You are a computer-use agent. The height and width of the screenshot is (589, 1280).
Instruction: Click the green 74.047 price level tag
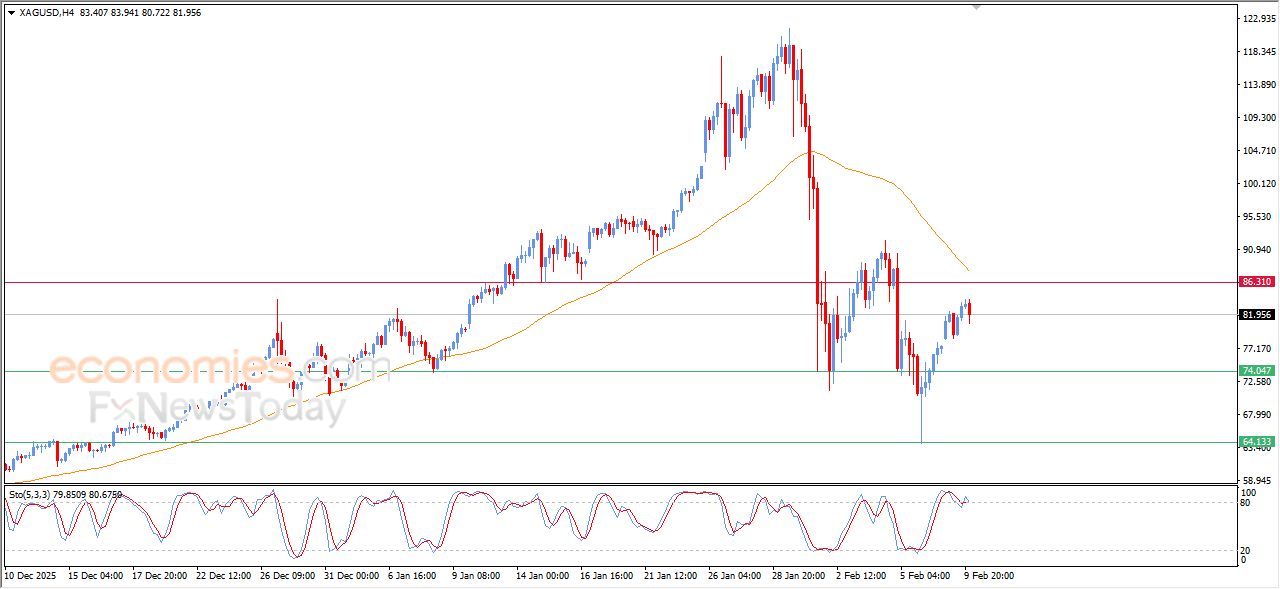click(x=1257, y=371)
